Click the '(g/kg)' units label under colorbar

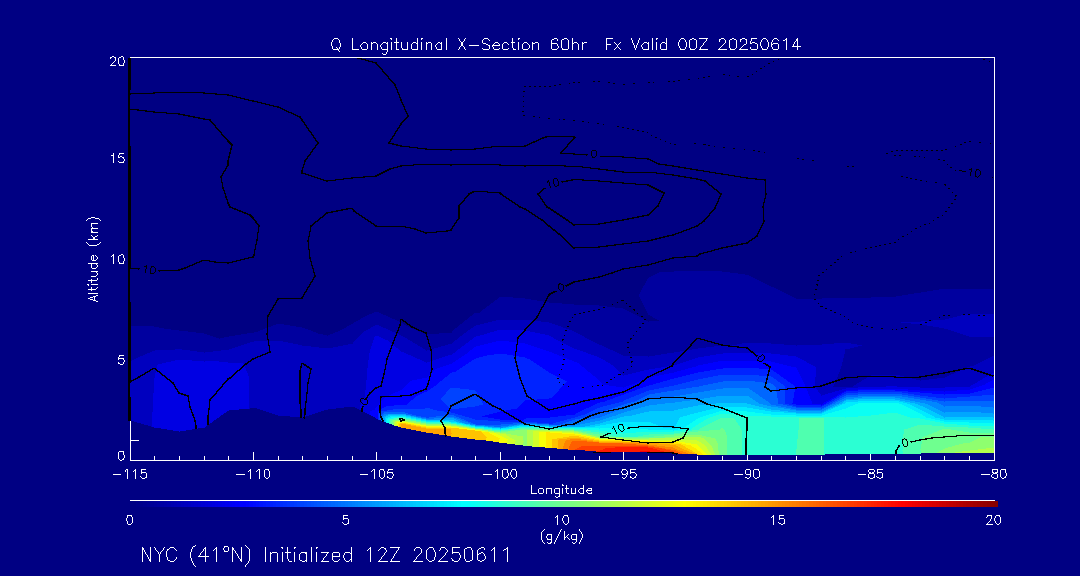point(561,535)
